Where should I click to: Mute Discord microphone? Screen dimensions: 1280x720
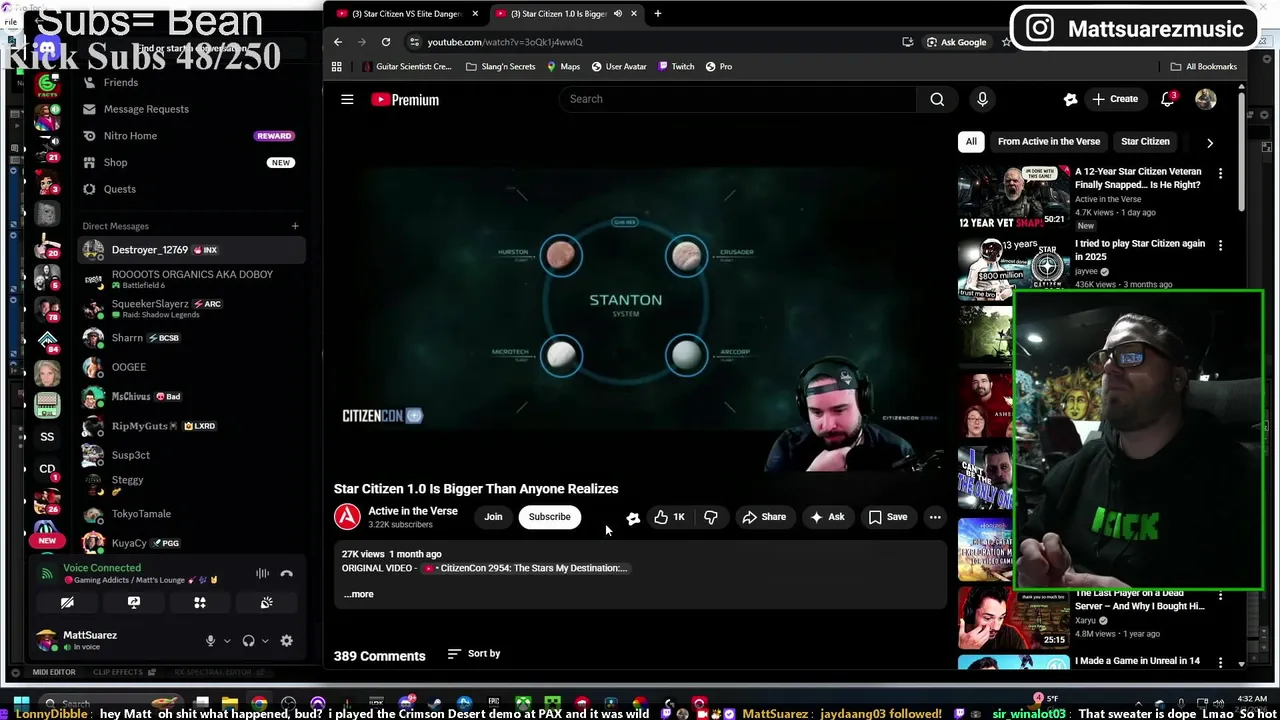(x=210, y=641)
